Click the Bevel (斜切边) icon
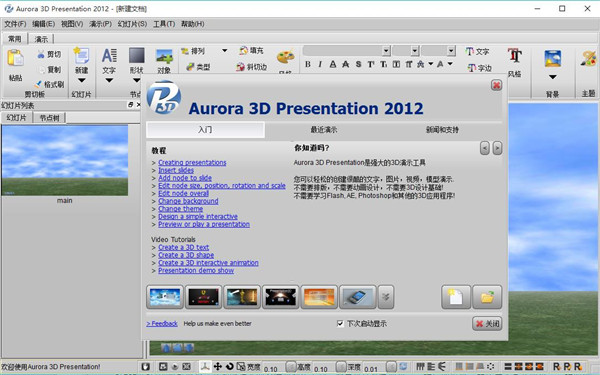This screenshot has height=375, width=600. pyautogui.click(x=240, y=67)
